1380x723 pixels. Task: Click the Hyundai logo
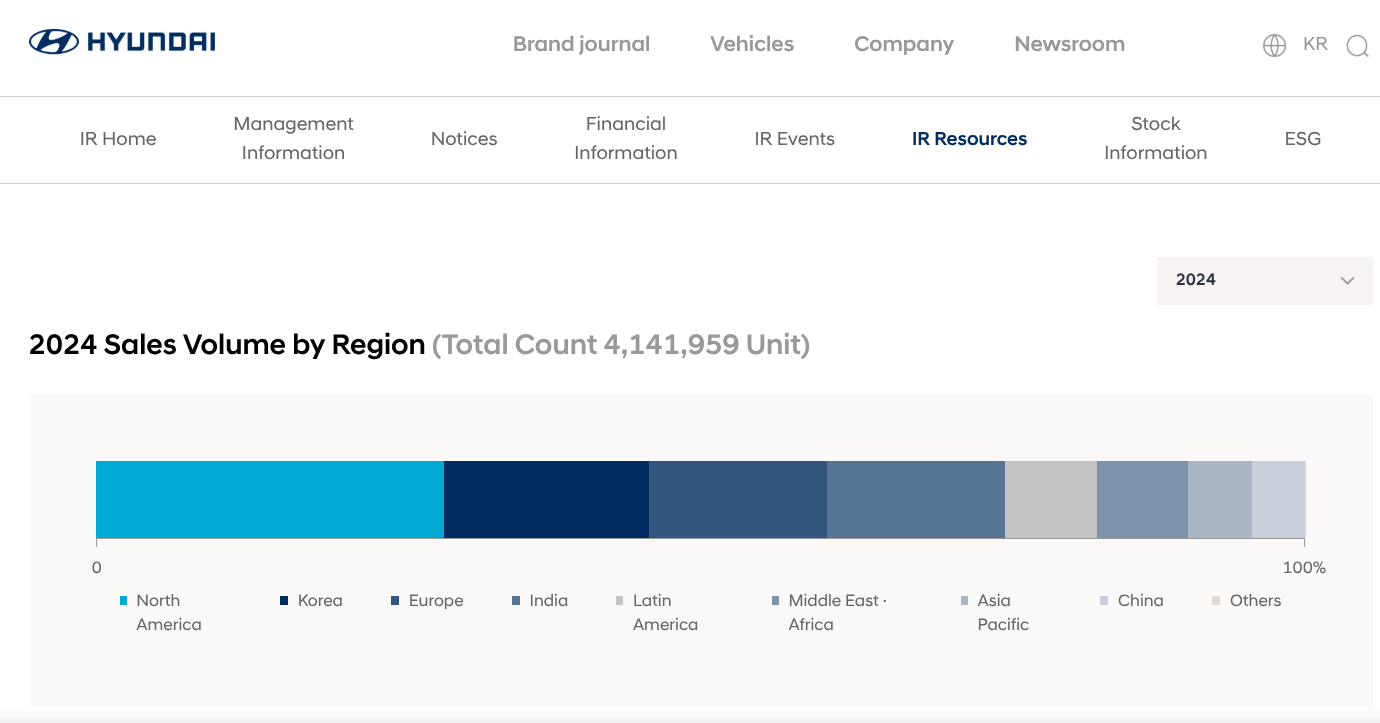122,42
